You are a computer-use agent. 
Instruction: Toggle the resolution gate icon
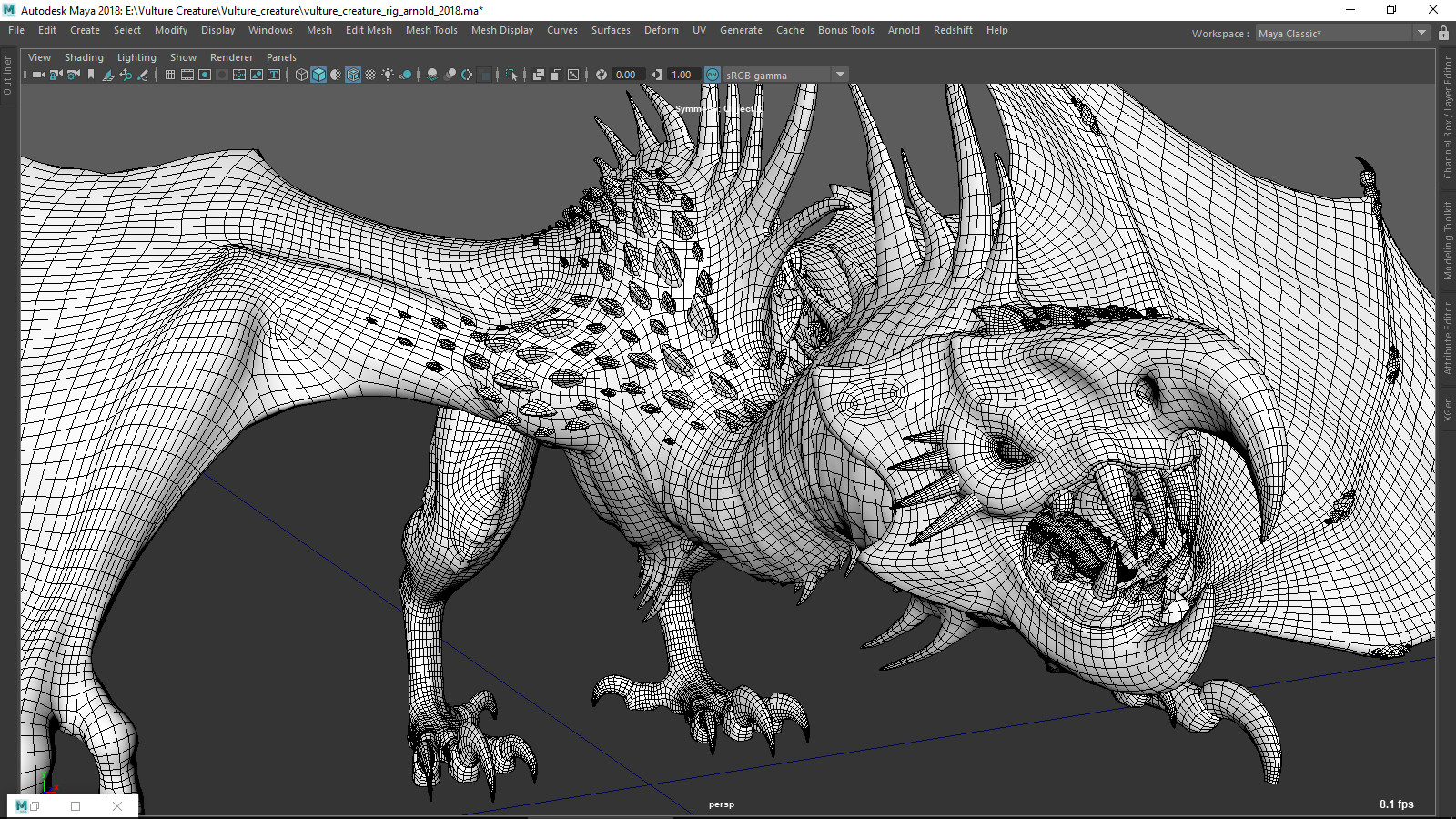(x=204, y=75)
